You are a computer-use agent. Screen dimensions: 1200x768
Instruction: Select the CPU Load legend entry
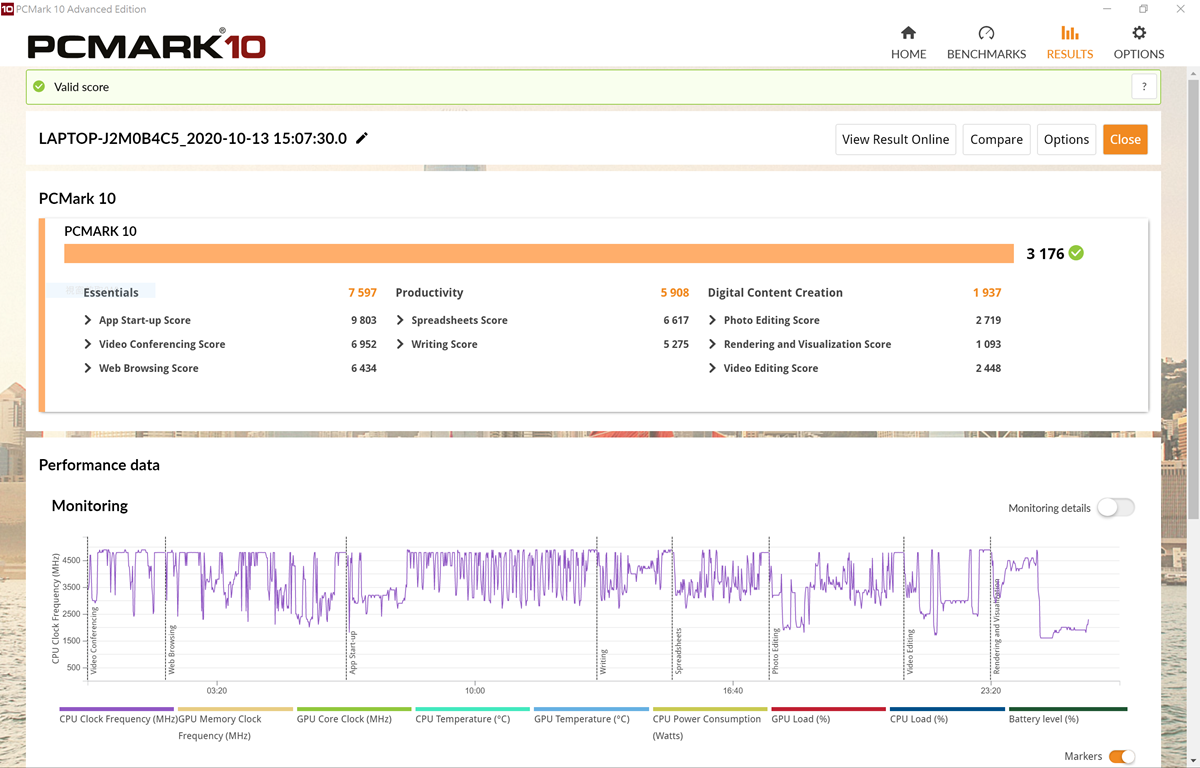(x=947, y=715)
